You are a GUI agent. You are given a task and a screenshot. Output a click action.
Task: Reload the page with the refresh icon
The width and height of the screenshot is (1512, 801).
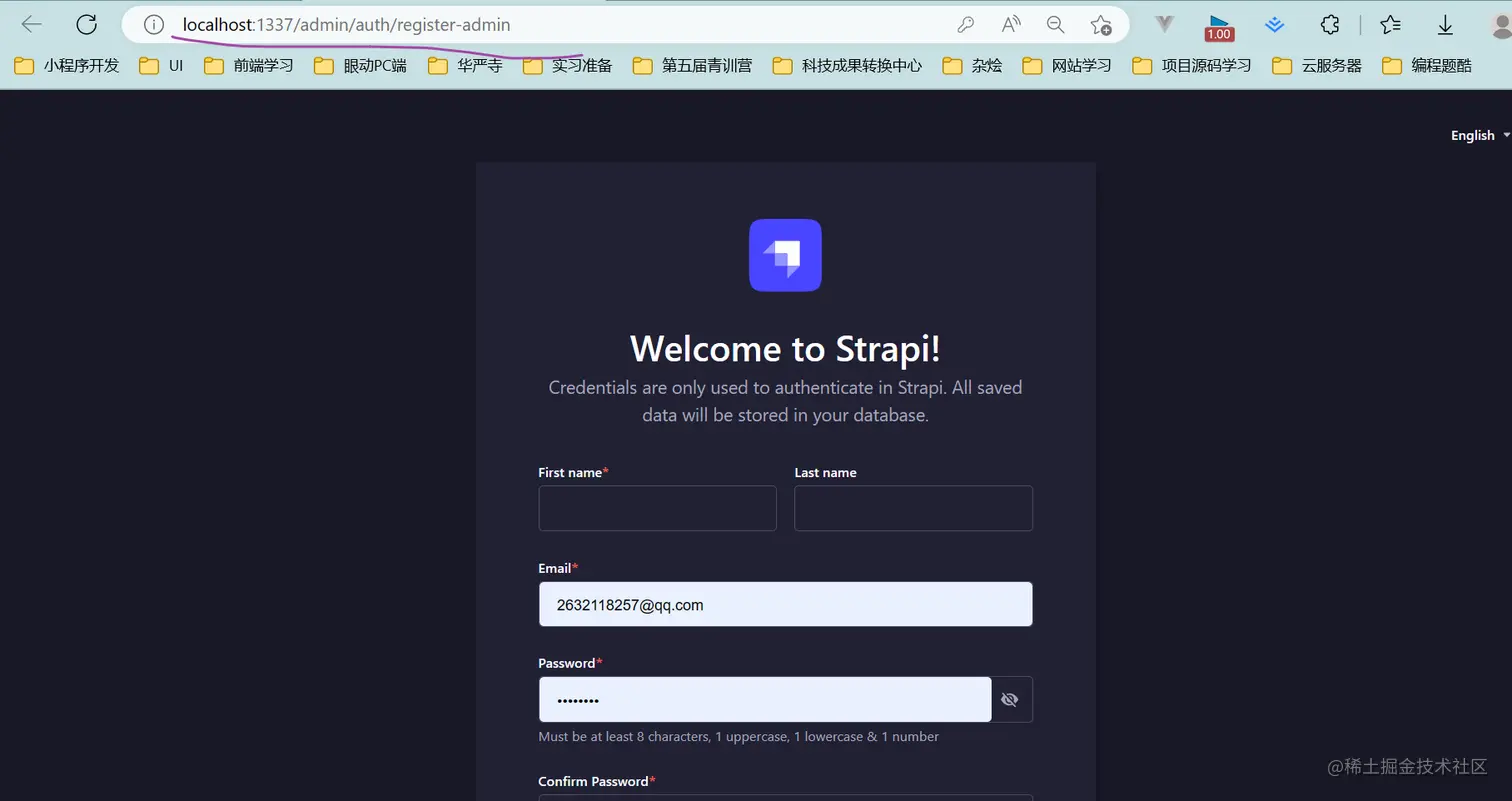pyautogui.click(x=87, y=25)
